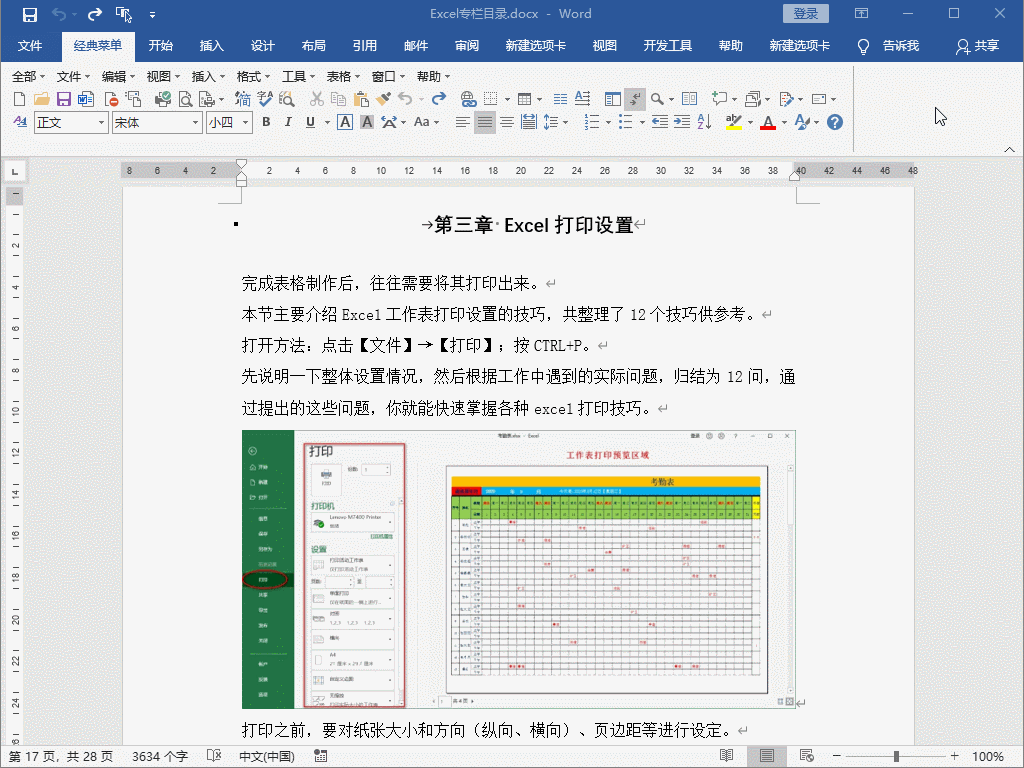Select left text alignment

pyautogui.click(x=462, y=122)
